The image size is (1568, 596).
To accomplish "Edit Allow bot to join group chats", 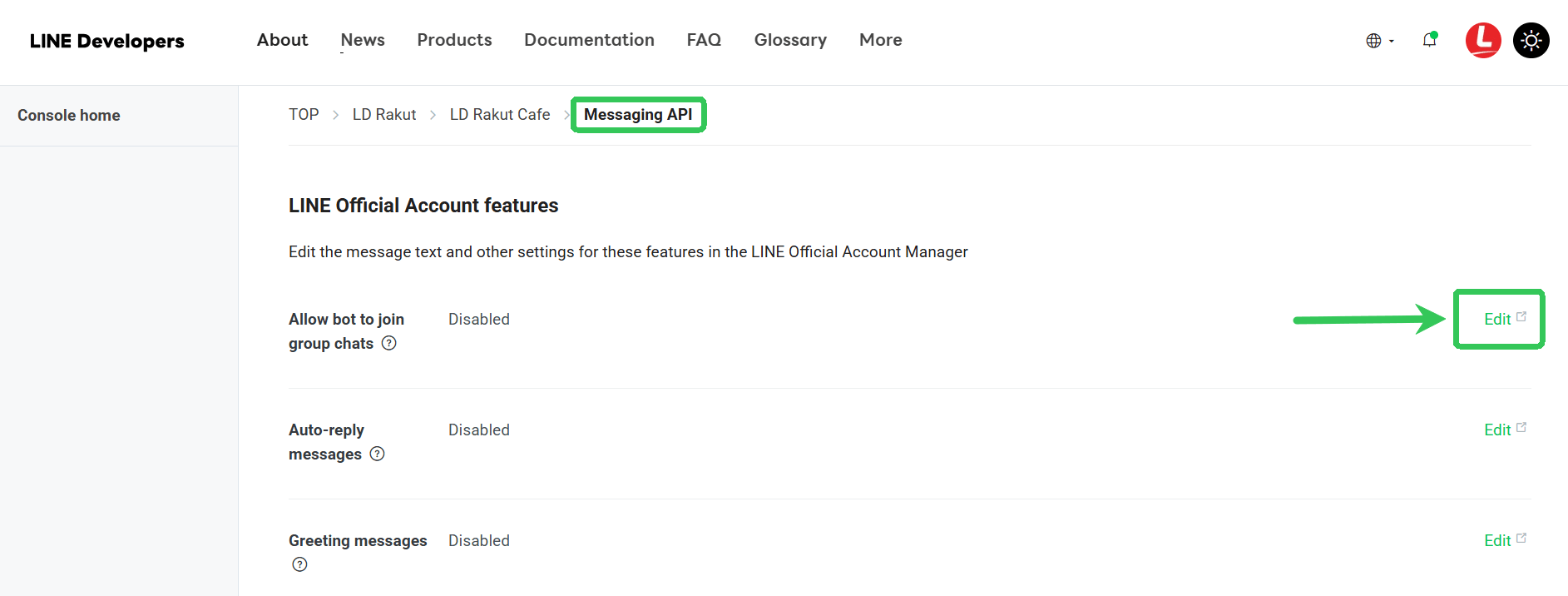I will click(1505, 319).
